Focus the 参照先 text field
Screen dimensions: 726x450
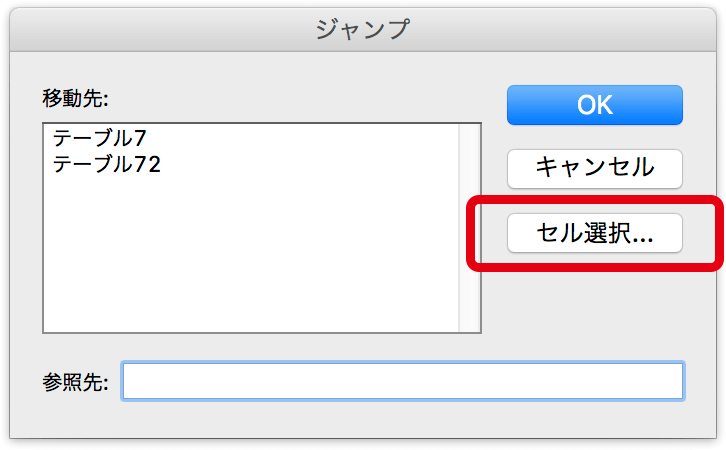coord(403,381)
